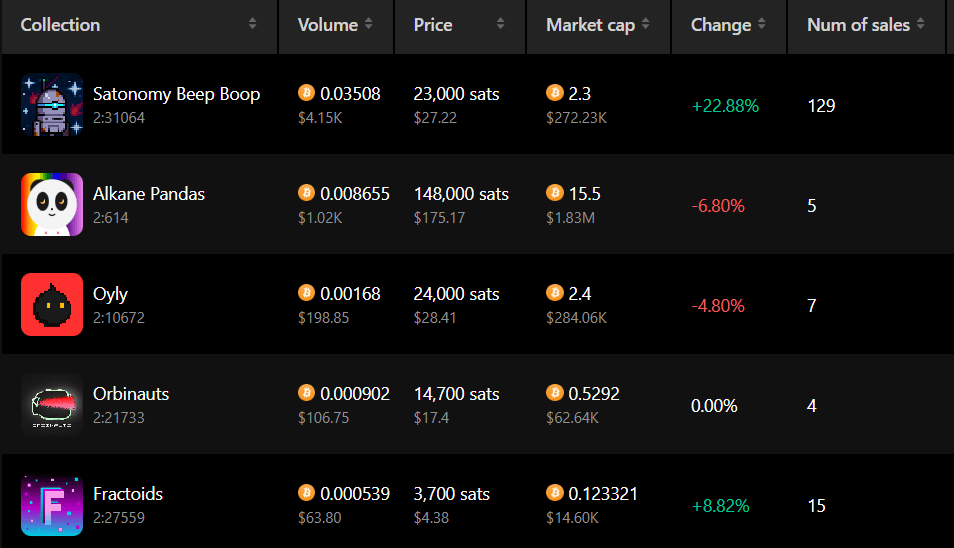
Task: Sort by the Volume column sort arrows
Action: coord(369,24)
